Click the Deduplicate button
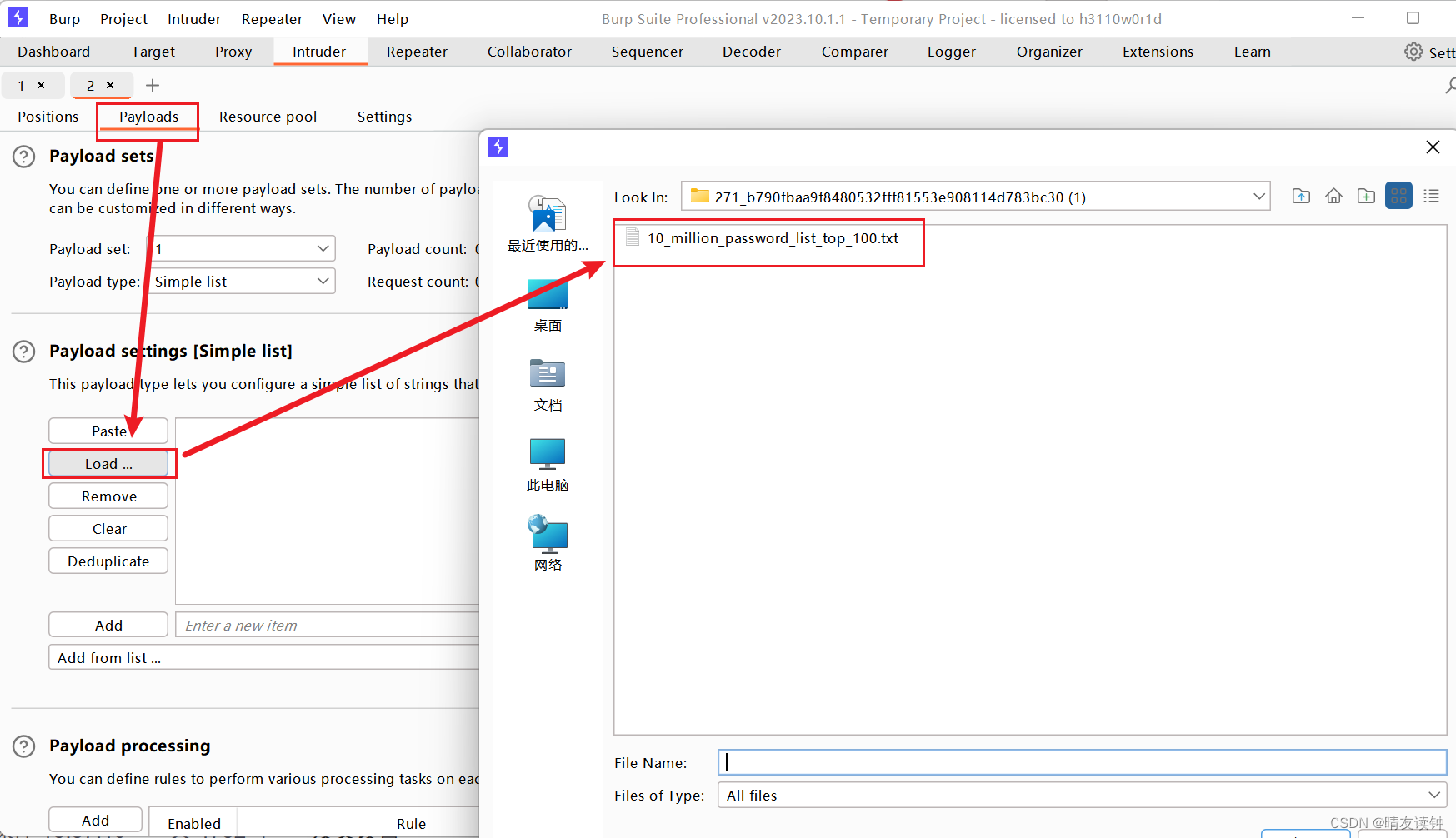1456x838 pixels. [108, 561]
